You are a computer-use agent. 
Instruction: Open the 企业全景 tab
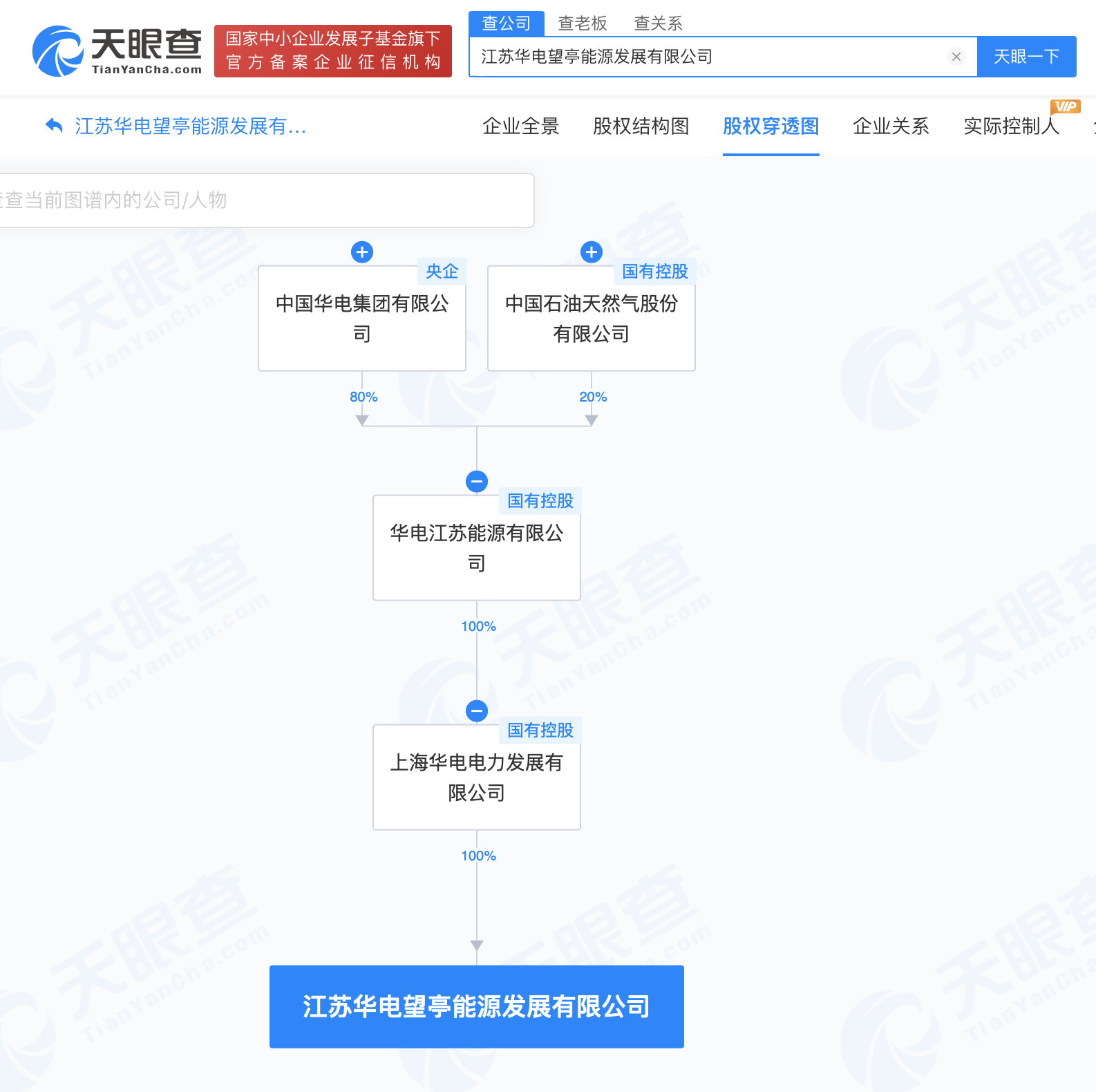(521, 126)
